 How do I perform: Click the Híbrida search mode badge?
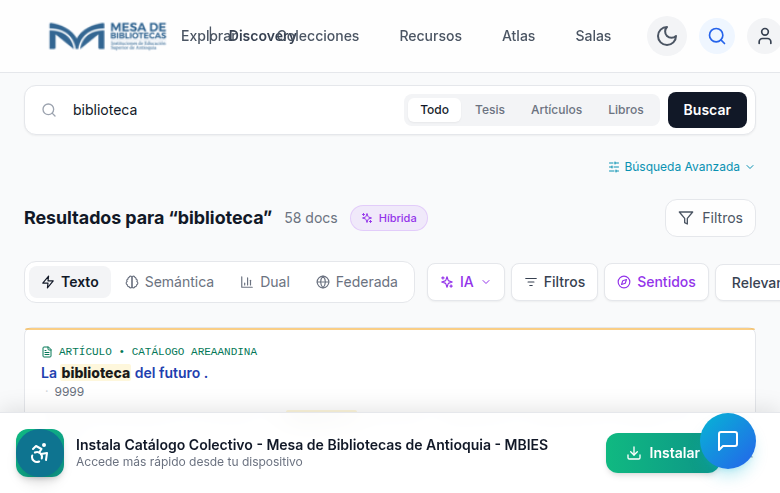pos(389,218)
